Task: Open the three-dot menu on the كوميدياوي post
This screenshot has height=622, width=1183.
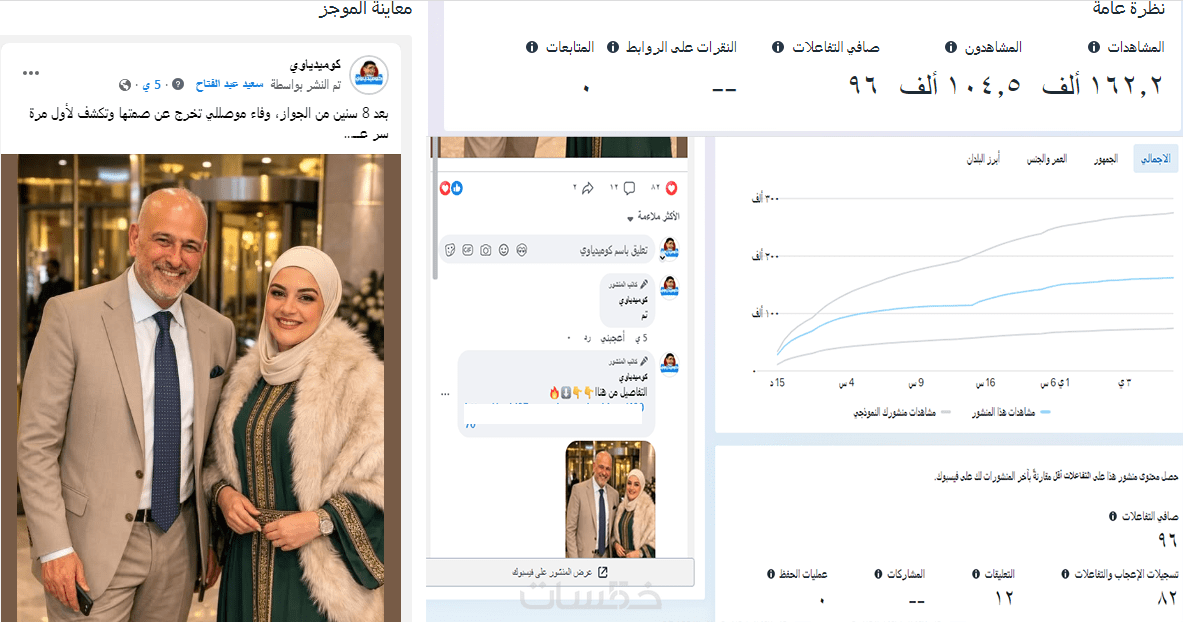Action: pos(31,73)
